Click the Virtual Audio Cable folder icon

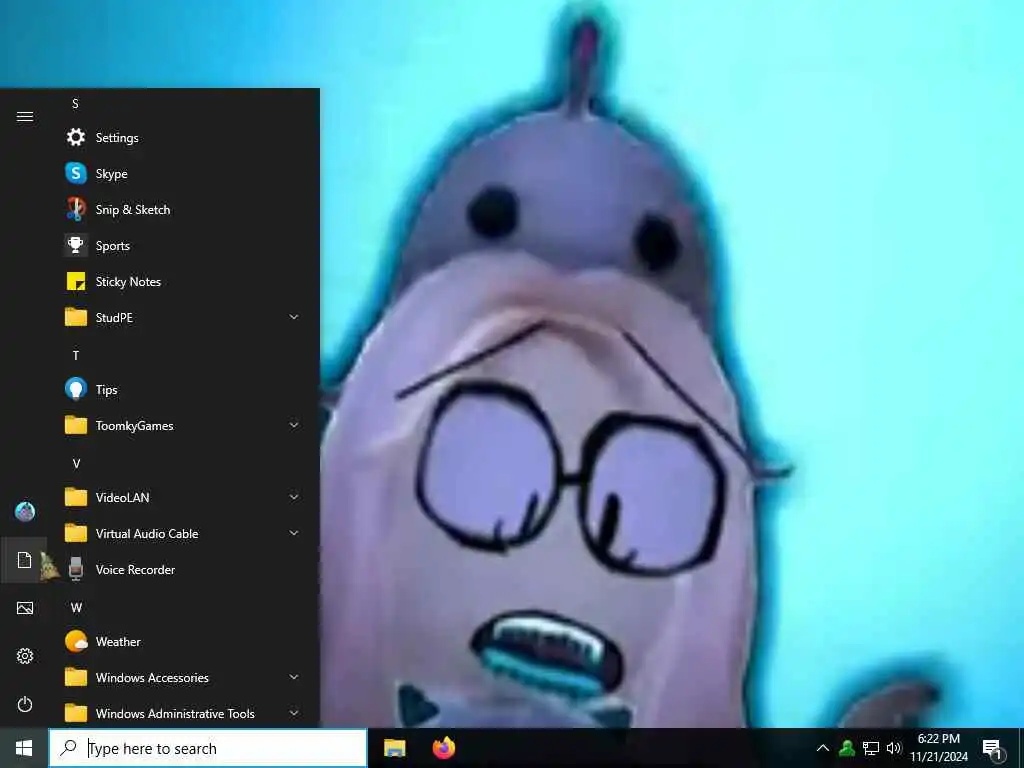[x=76, y=534]
